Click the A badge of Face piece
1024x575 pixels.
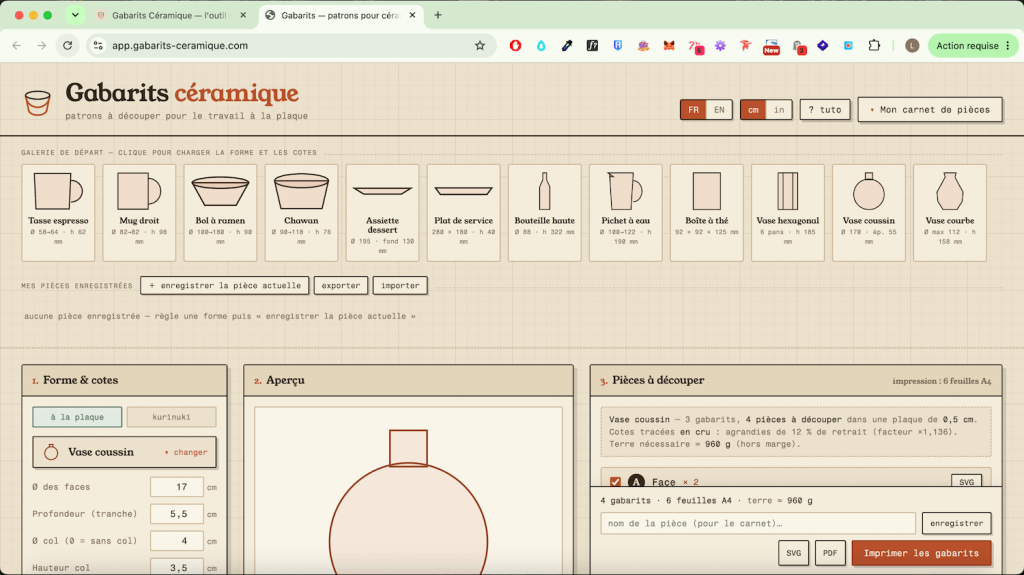636,482
